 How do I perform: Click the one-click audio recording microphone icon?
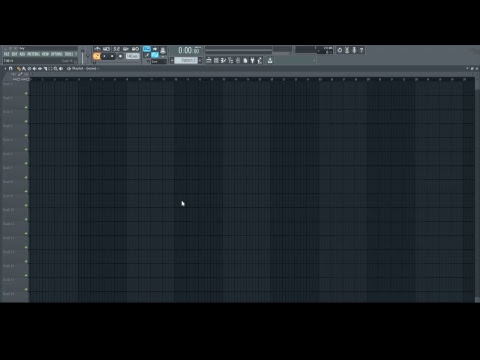354,50
